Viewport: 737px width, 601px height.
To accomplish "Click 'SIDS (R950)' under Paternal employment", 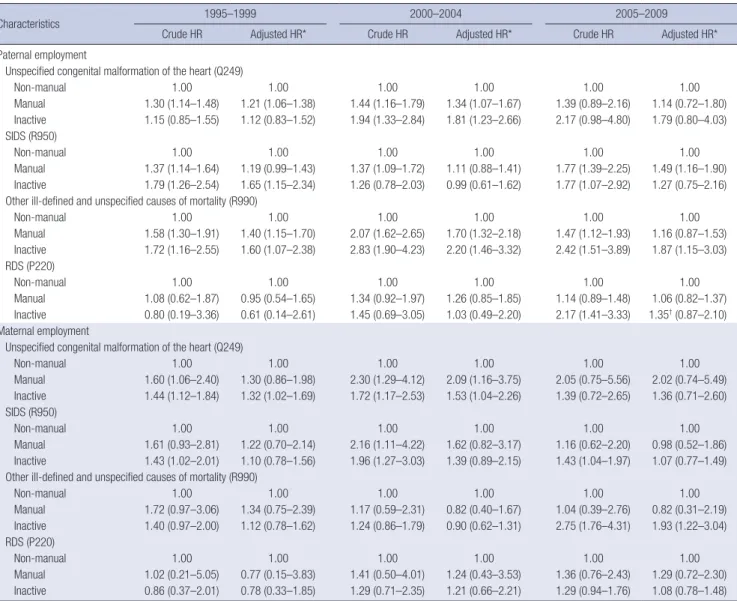I will [31, 136].
